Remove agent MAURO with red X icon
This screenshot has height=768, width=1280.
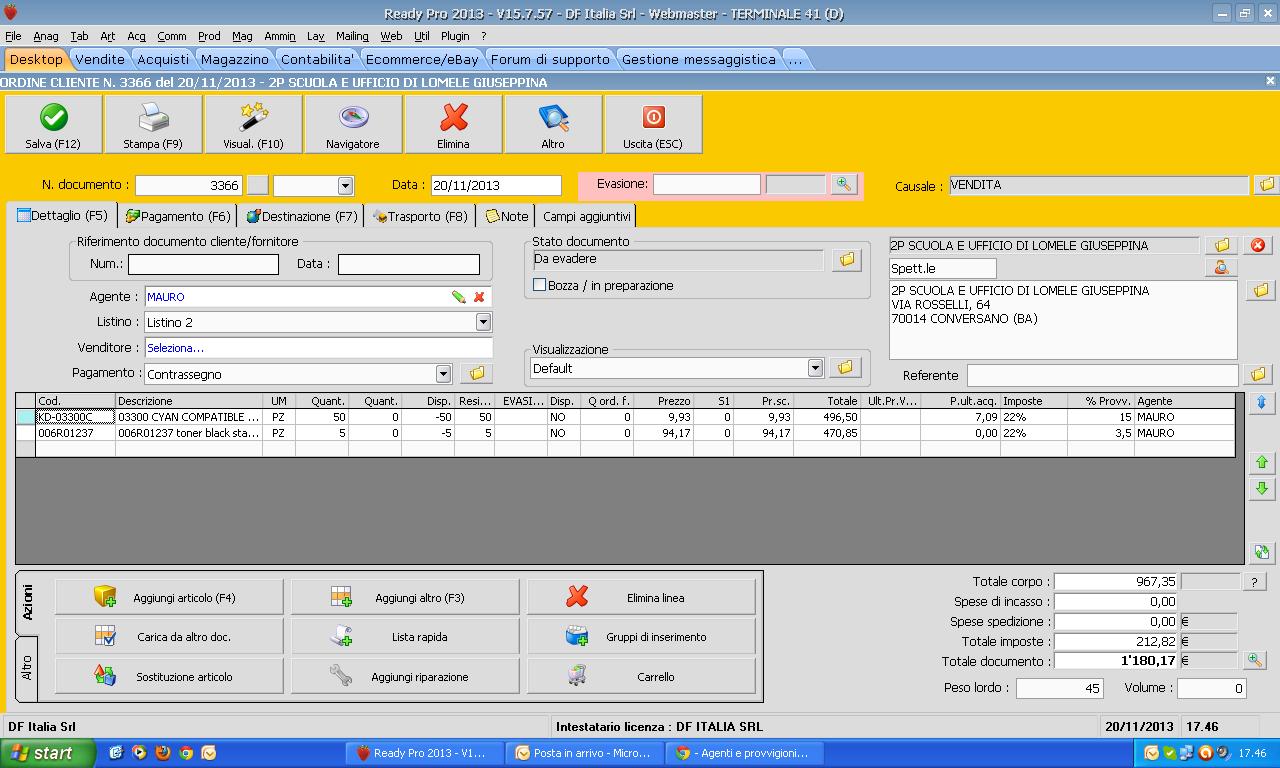pyautogui.click(x=479, y=297)
